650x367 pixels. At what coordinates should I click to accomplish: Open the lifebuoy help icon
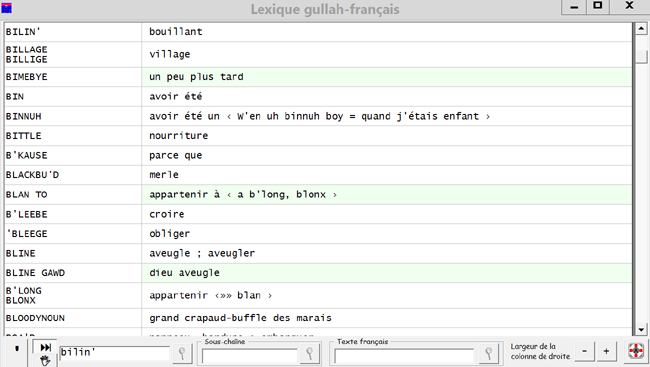(636, 351)
